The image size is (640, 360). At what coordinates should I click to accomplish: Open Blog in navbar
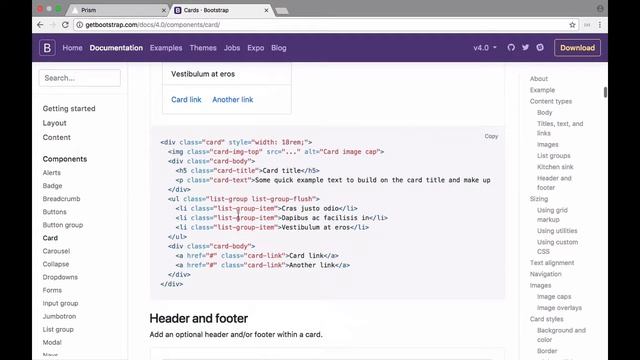(279, 48)
